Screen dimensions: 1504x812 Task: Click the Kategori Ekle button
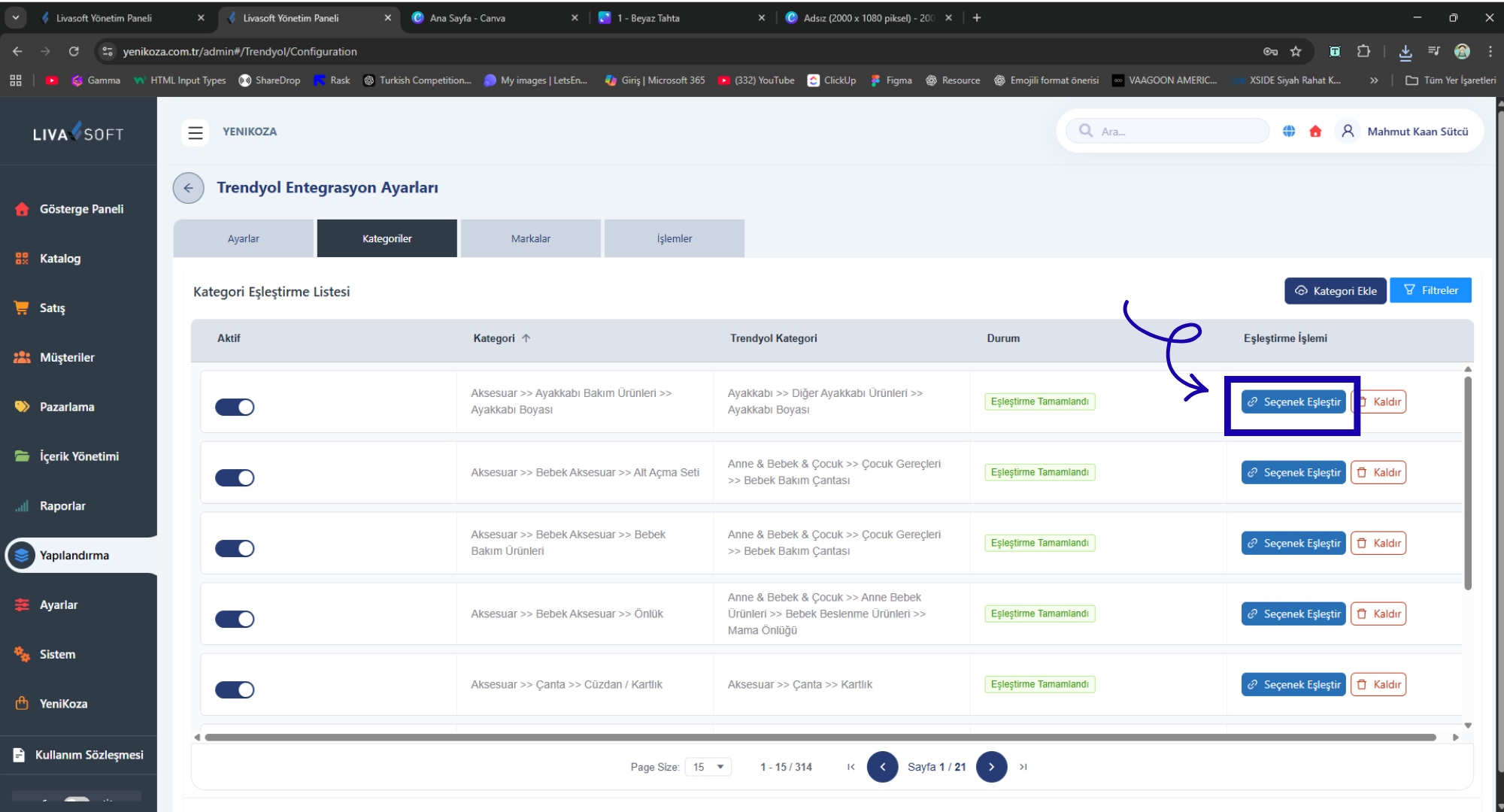pos(1335,291)
